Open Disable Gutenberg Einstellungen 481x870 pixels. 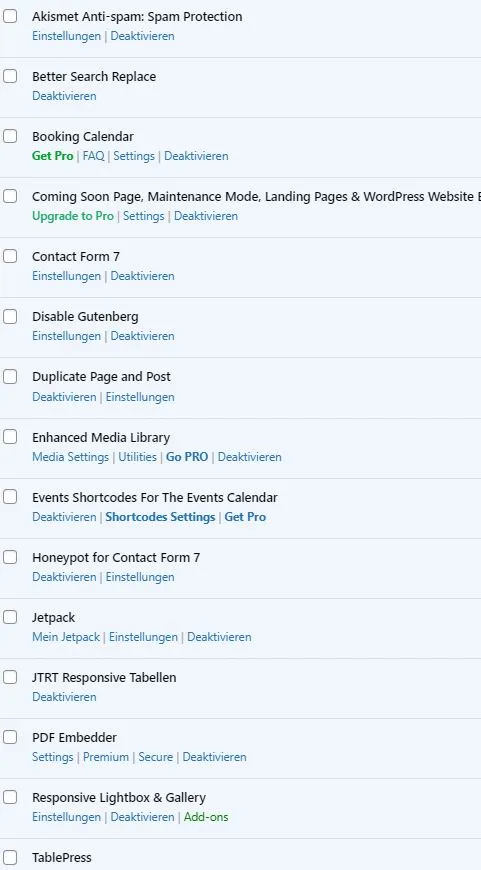[67, 336]
